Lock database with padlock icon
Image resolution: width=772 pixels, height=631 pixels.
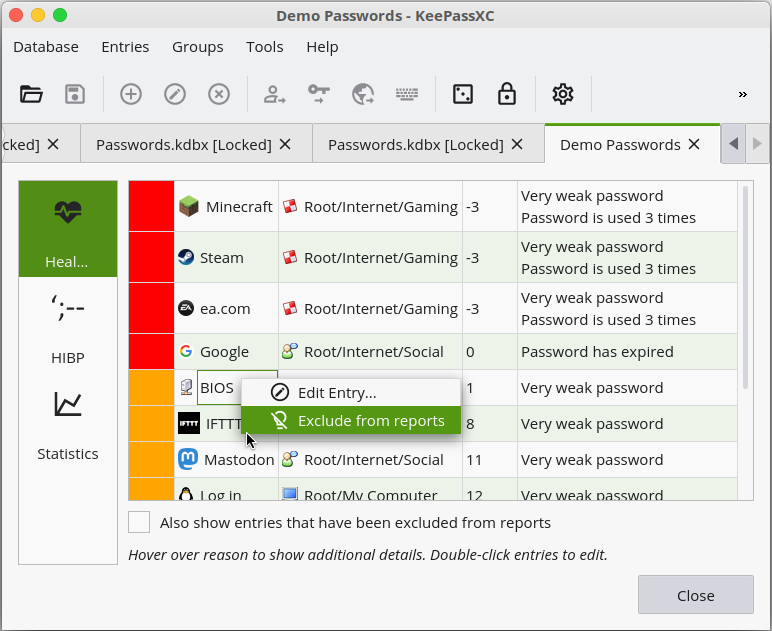507,94
